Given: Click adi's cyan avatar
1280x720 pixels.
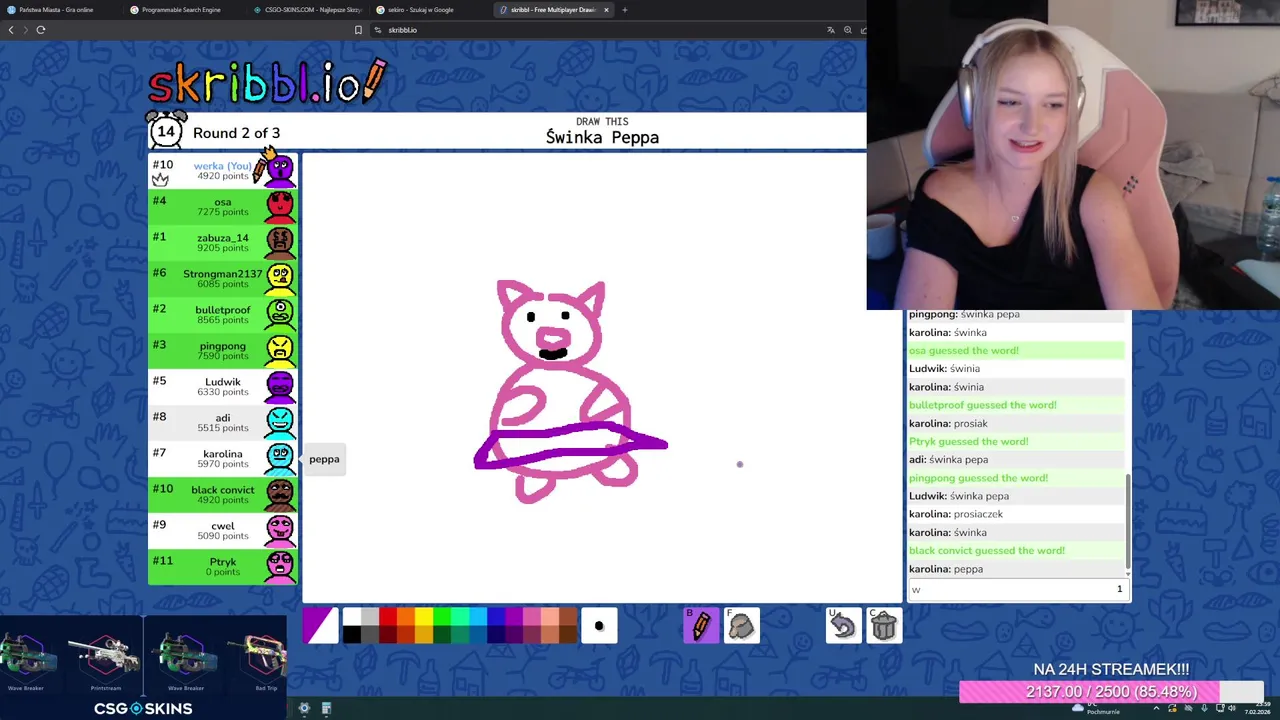Looking at the screenshot, I should [x=280, y=422].
